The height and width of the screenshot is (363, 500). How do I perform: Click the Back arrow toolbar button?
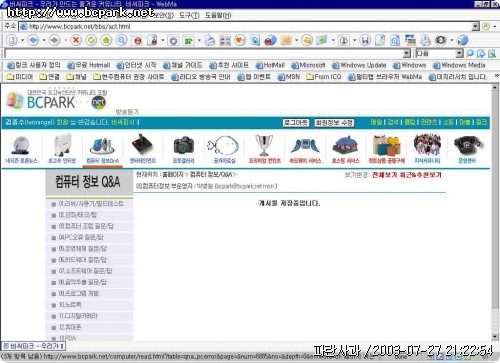[33, 41]
